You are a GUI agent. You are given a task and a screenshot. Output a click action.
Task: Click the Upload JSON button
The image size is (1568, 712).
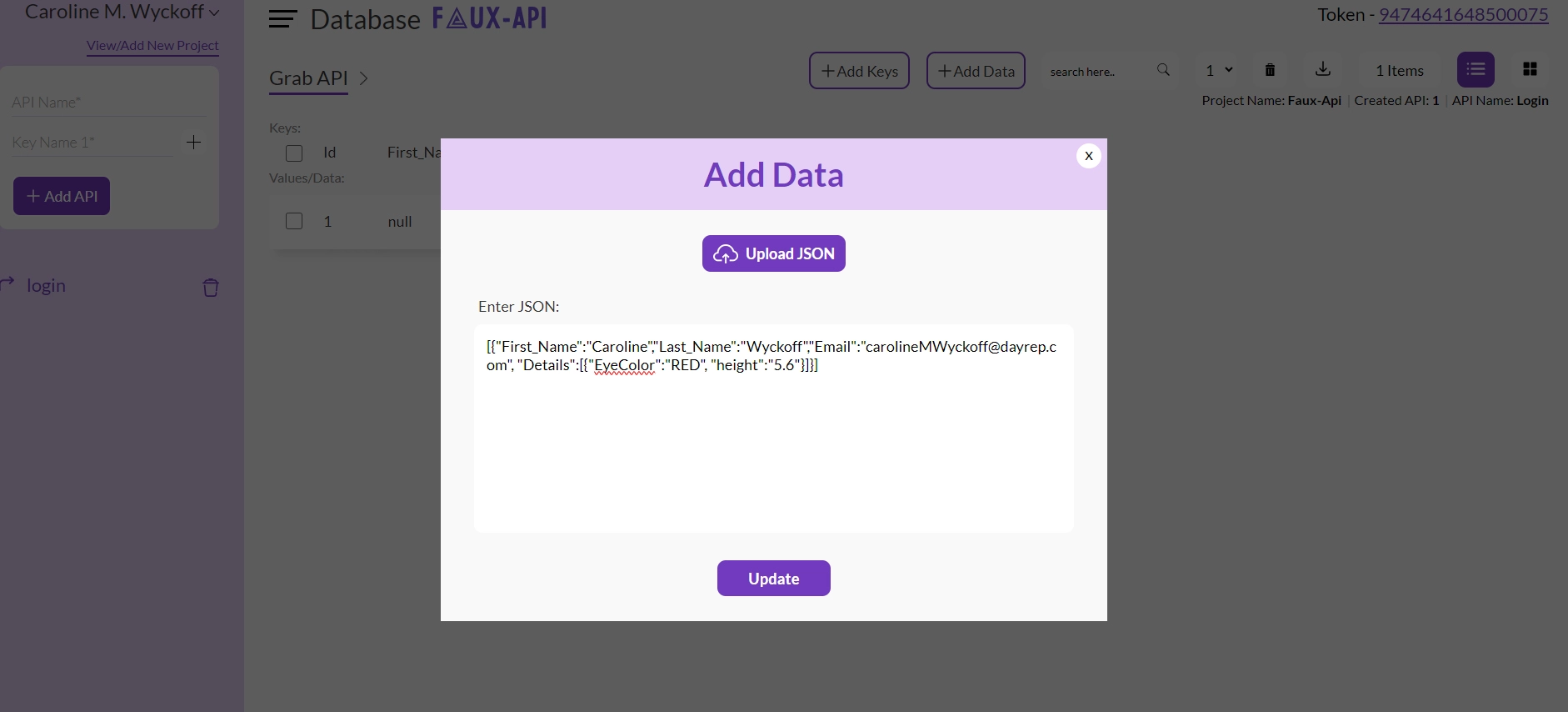pos(773,253)
